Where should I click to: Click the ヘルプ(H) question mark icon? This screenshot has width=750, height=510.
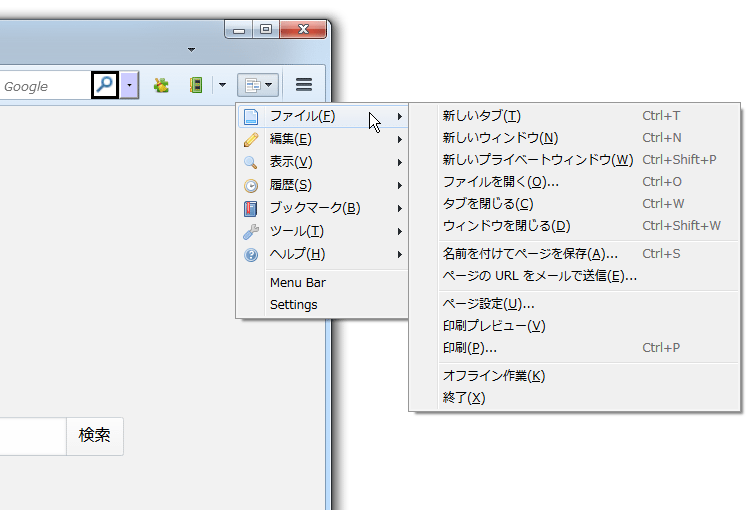coord(251,254)
